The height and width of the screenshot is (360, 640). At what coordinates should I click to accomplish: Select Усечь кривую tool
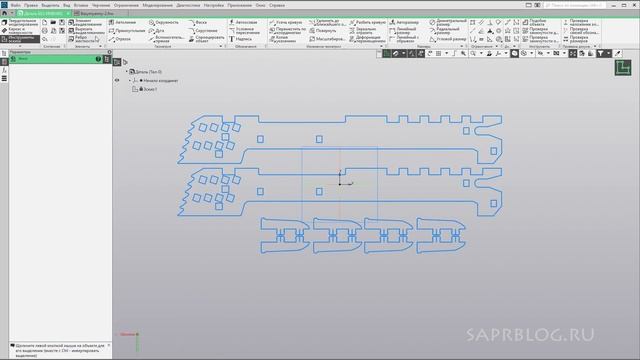click(286, 22)
